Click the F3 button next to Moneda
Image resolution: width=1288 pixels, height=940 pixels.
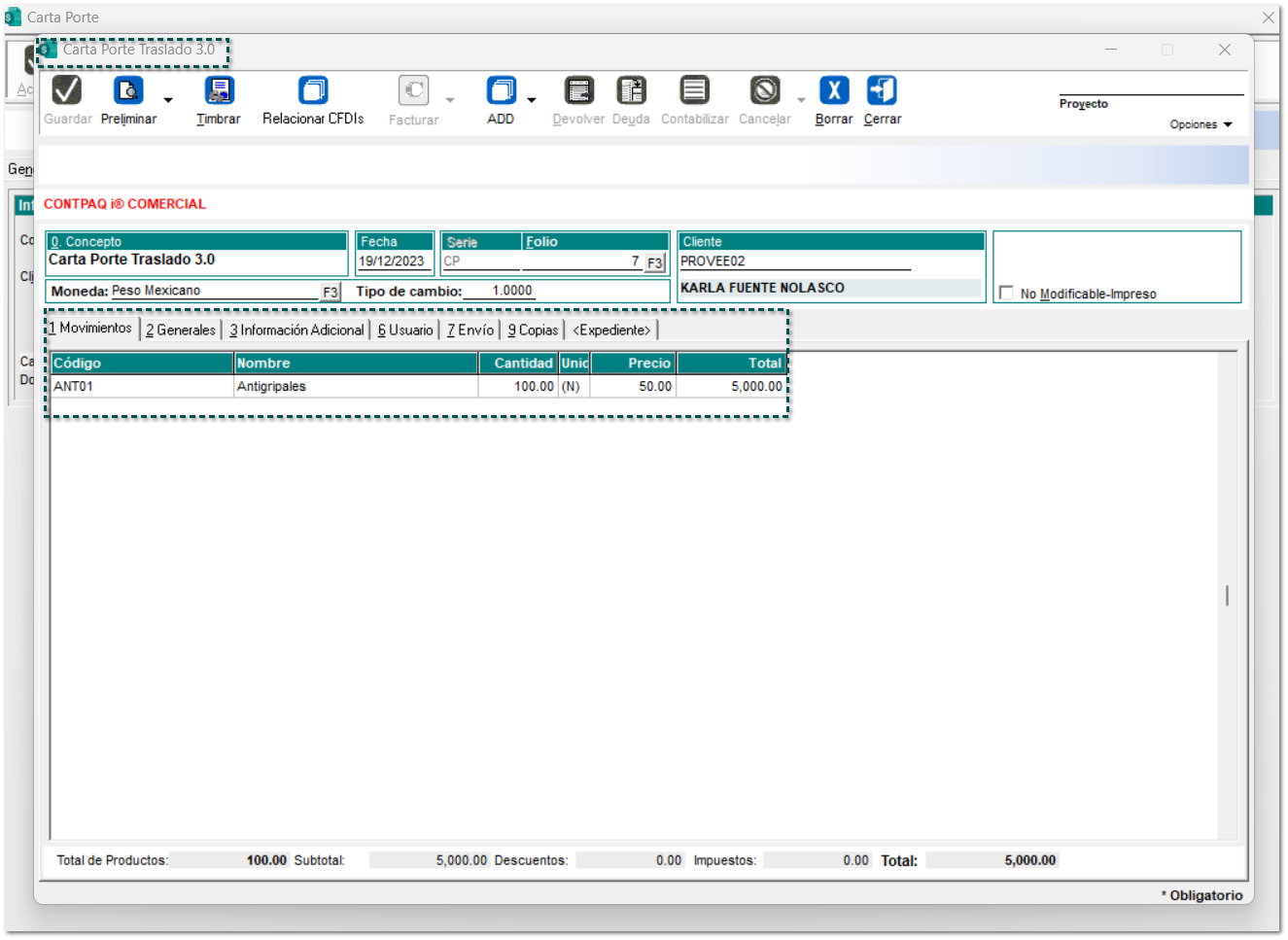point(331,292)
